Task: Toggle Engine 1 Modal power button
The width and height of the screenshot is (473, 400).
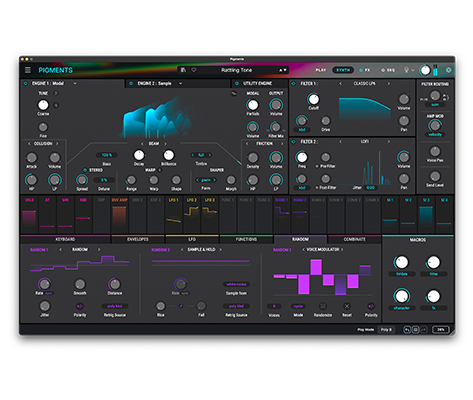Action: (x=26, y=83)
